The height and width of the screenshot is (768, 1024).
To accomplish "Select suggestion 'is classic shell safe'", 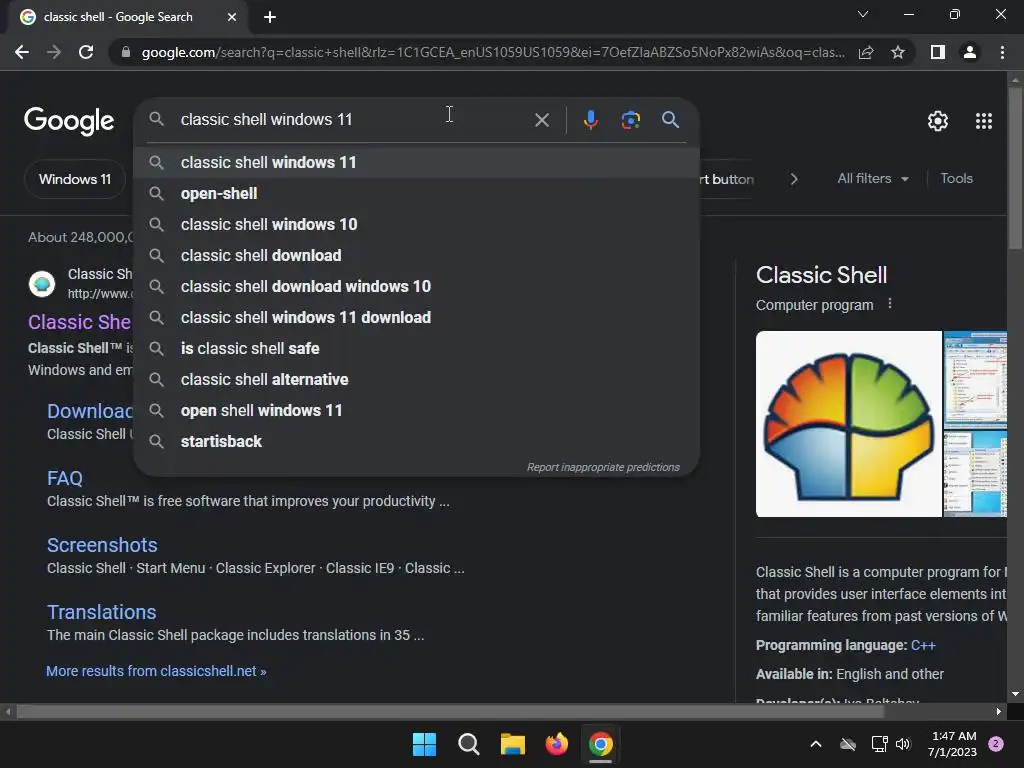I will click(417, 349).
